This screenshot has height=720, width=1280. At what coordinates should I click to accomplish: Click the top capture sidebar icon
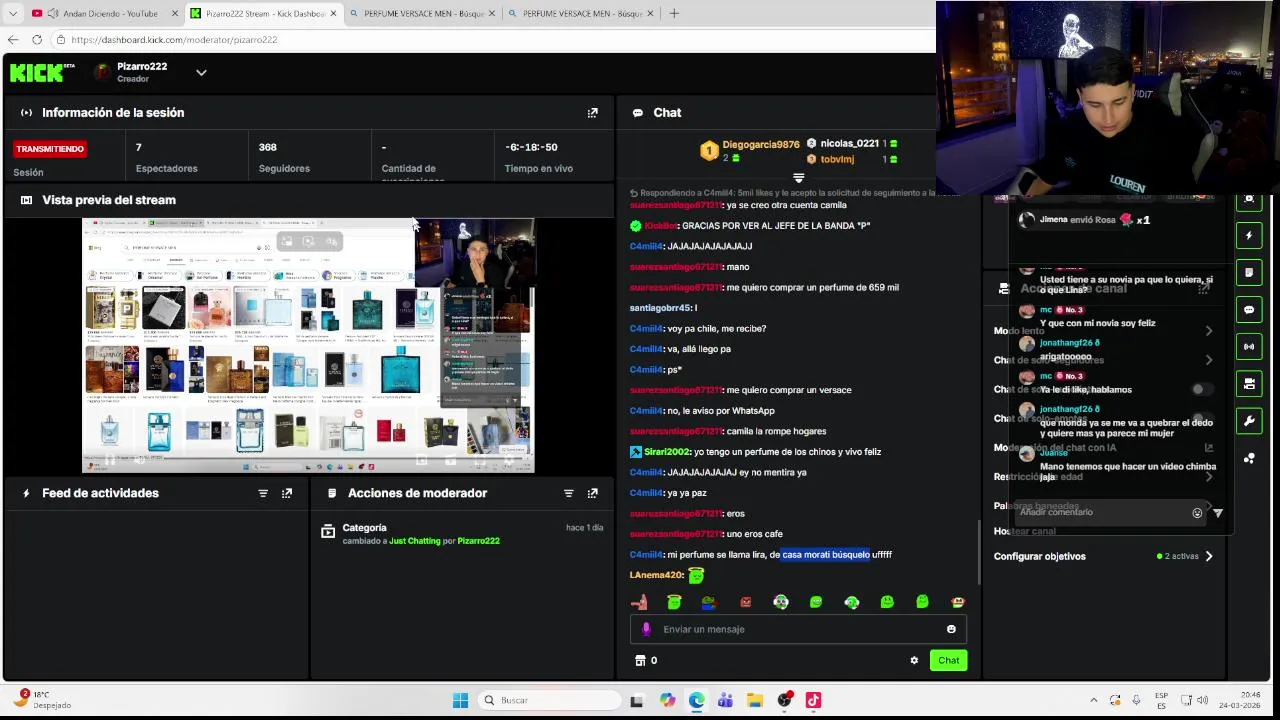click(x=1249, y=199)
